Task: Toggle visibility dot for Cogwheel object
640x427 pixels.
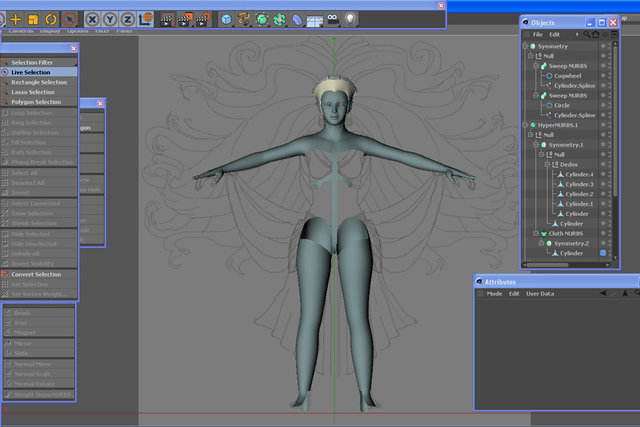Action: click(603, 76)
